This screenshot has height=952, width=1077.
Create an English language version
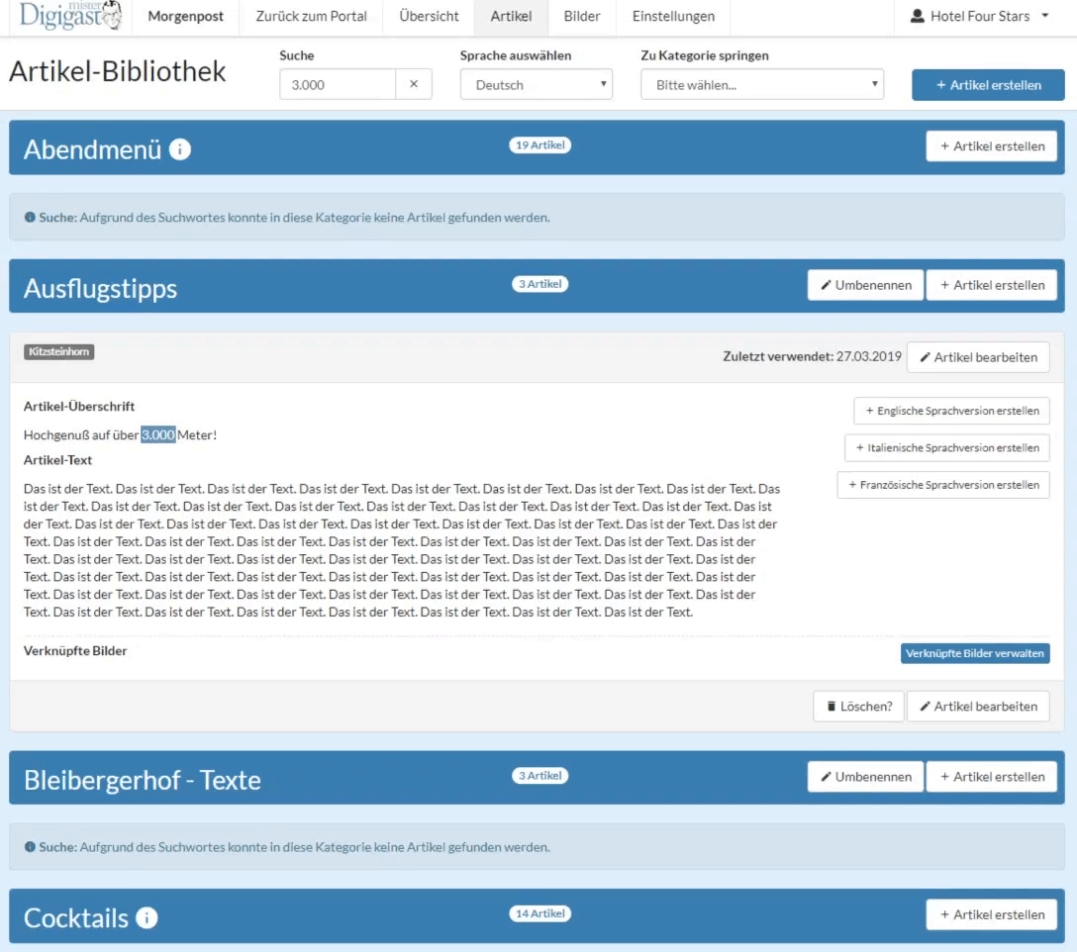click(951, 411)
